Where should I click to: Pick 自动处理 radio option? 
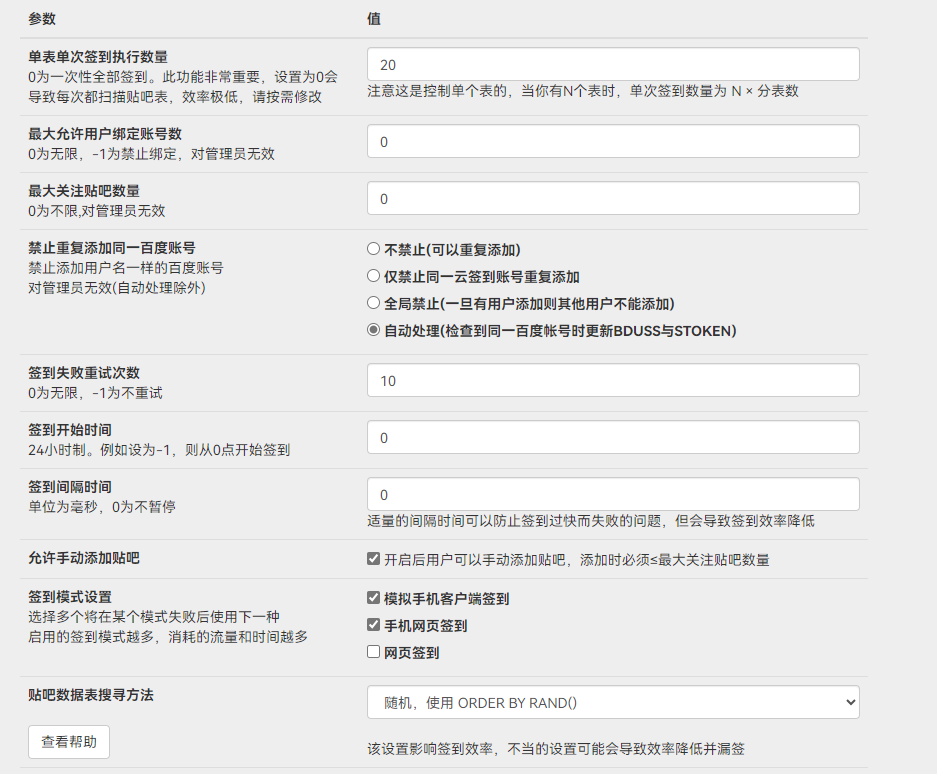coord(374,331)
